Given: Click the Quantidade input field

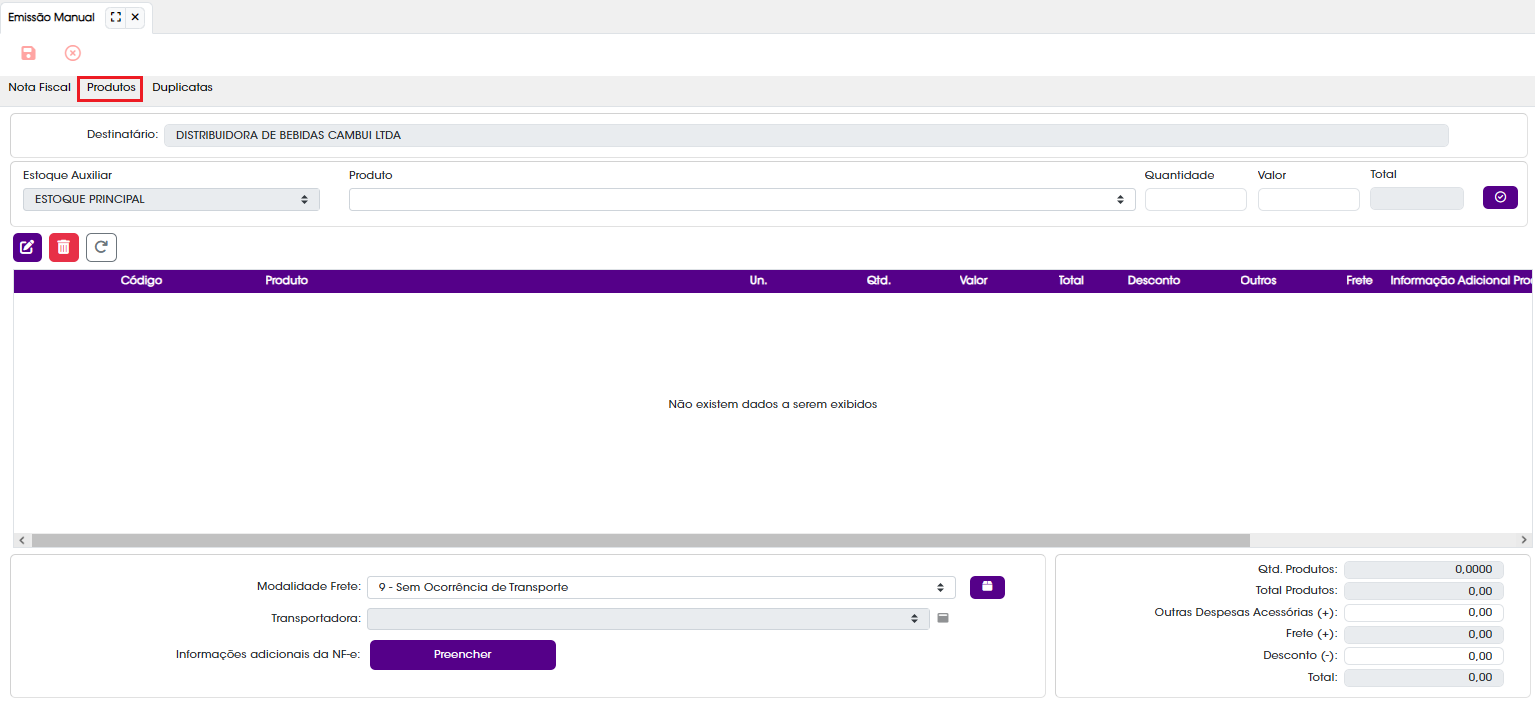Looking at the screenshot, I should pos(1196,199).
